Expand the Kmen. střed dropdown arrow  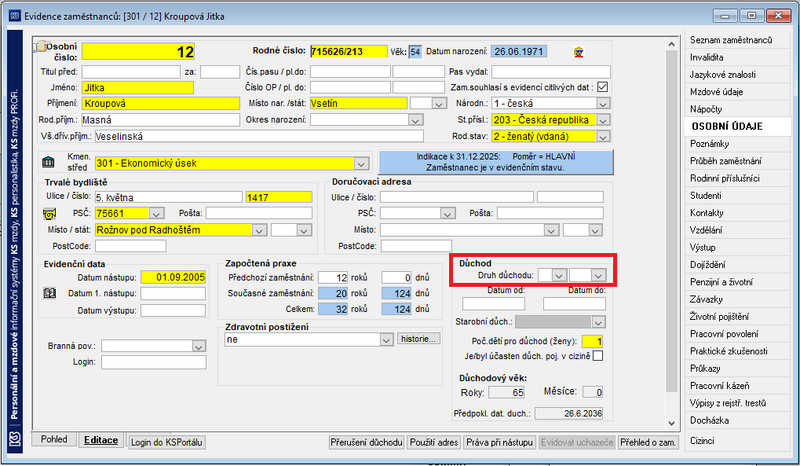(x=361, y=164)
